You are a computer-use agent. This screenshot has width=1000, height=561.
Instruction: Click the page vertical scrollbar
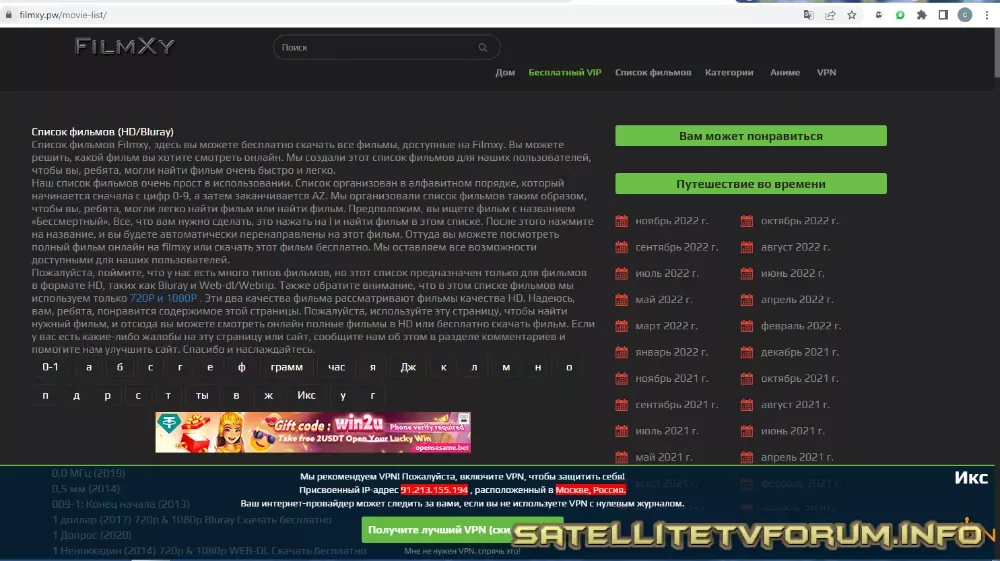click(x=996, y=52)
